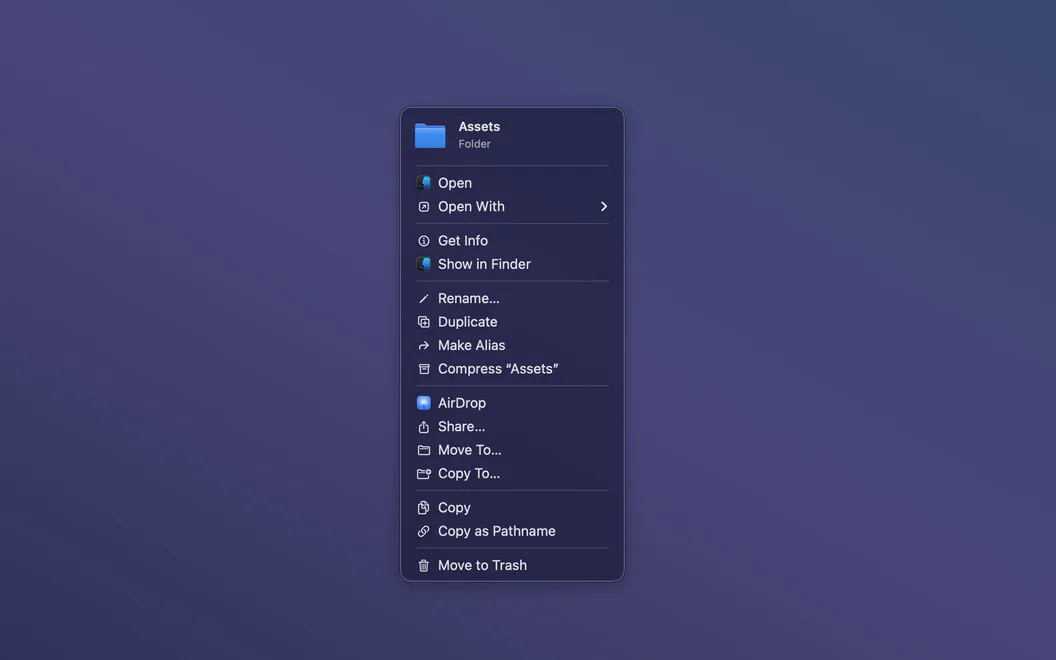Viewport: 1056px width, 660px height.
Task: Click the Assets title text
Action: pos(479,127)
